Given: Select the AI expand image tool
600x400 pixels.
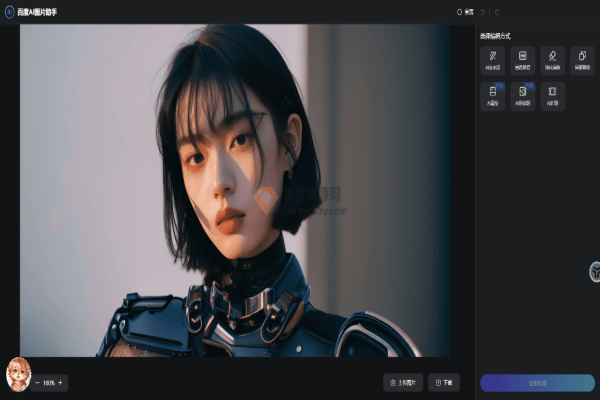Looking at the screenshot, I should [552, 96].
